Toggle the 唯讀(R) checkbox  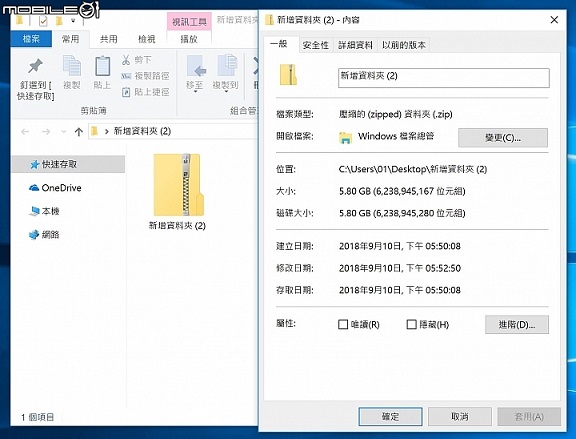coord(343,324)
